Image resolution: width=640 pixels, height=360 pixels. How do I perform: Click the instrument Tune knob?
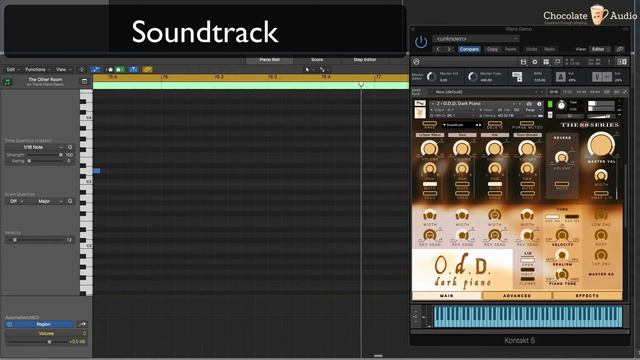pyautogui.click(x=562, y=105)
